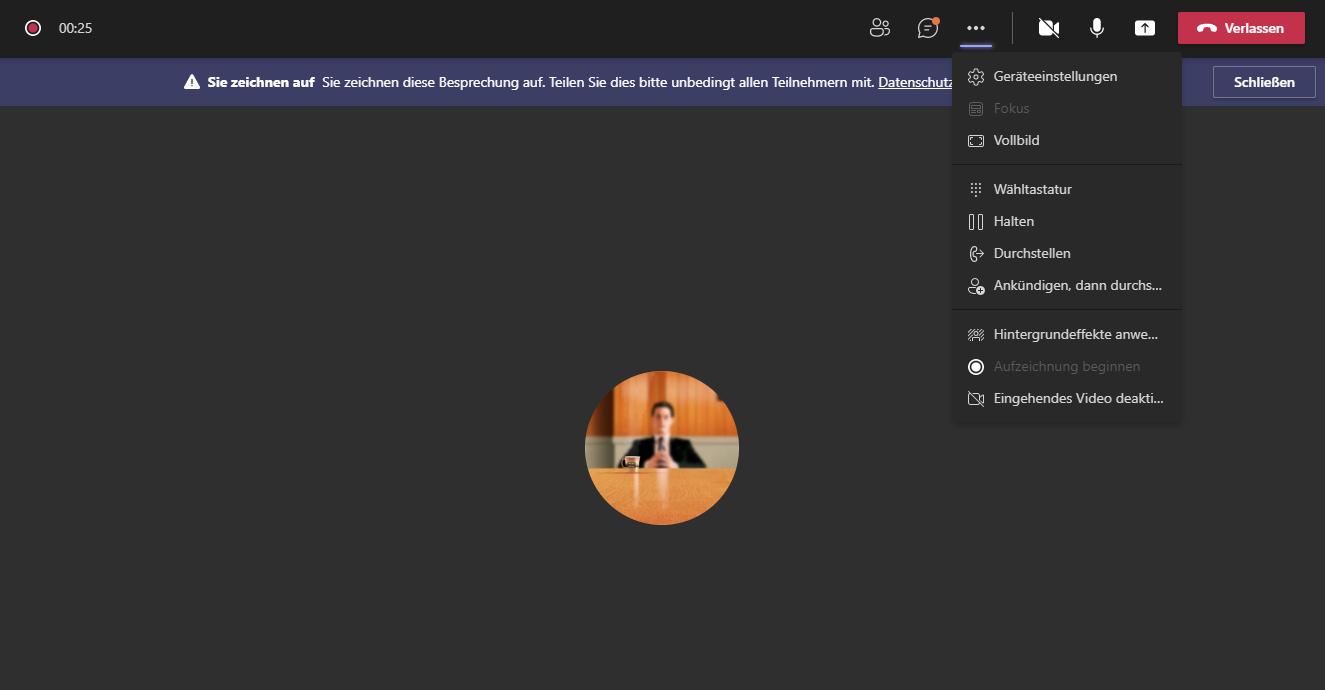Click the warning triangle icon in banner
1325x690 pixels.
(192, 82)
